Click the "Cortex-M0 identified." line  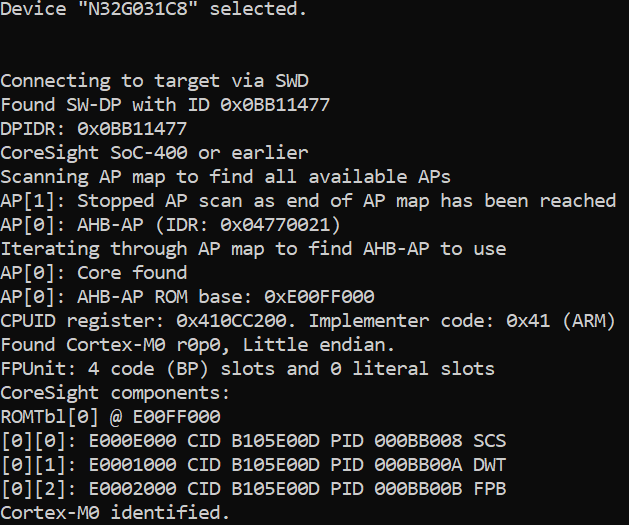pyautogui.click(x=115, y=513)
